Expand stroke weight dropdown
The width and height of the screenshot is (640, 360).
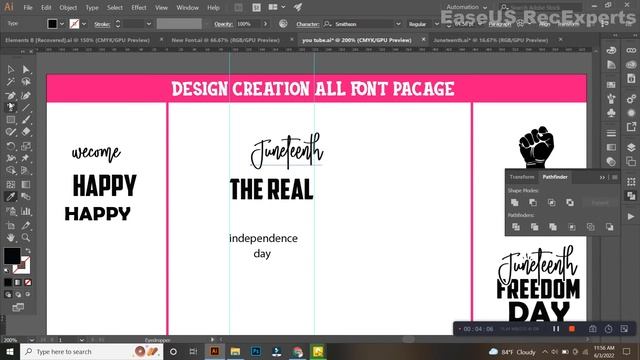(x=149, y=24)
